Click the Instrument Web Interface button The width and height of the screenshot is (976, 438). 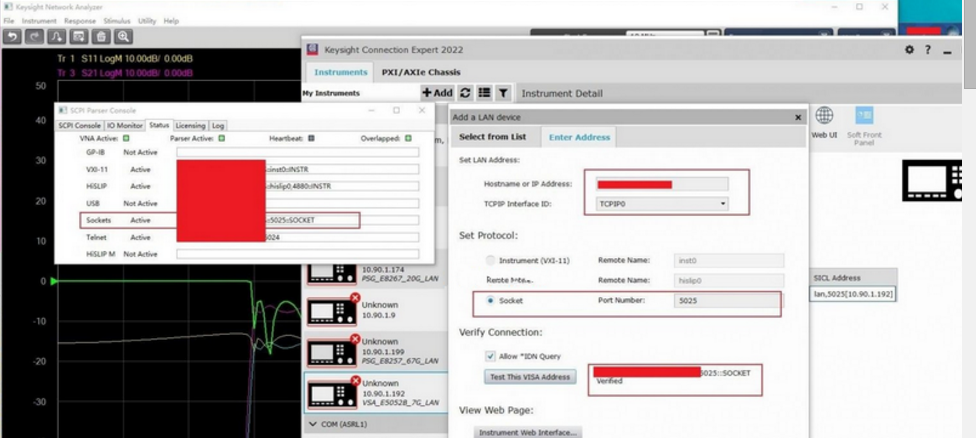coord(528,432)
